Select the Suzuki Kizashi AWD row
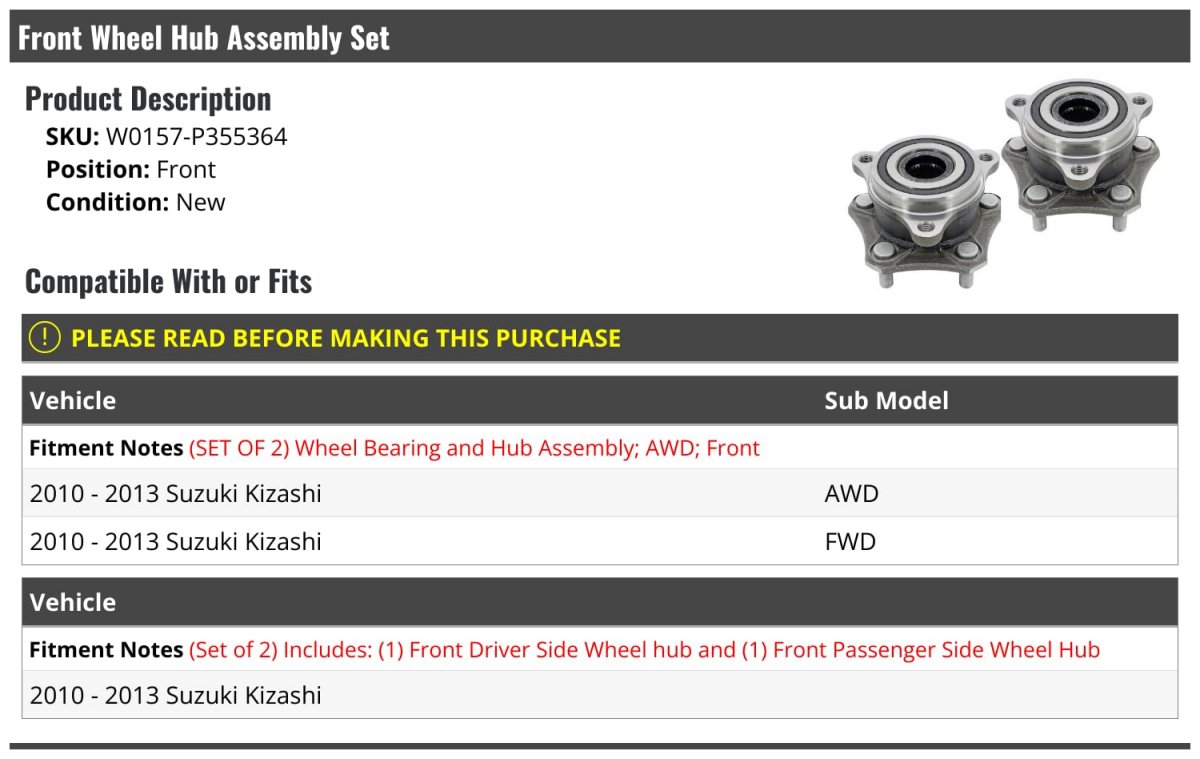The height and width of the screenshot is (759, 1200). [600, 493]
